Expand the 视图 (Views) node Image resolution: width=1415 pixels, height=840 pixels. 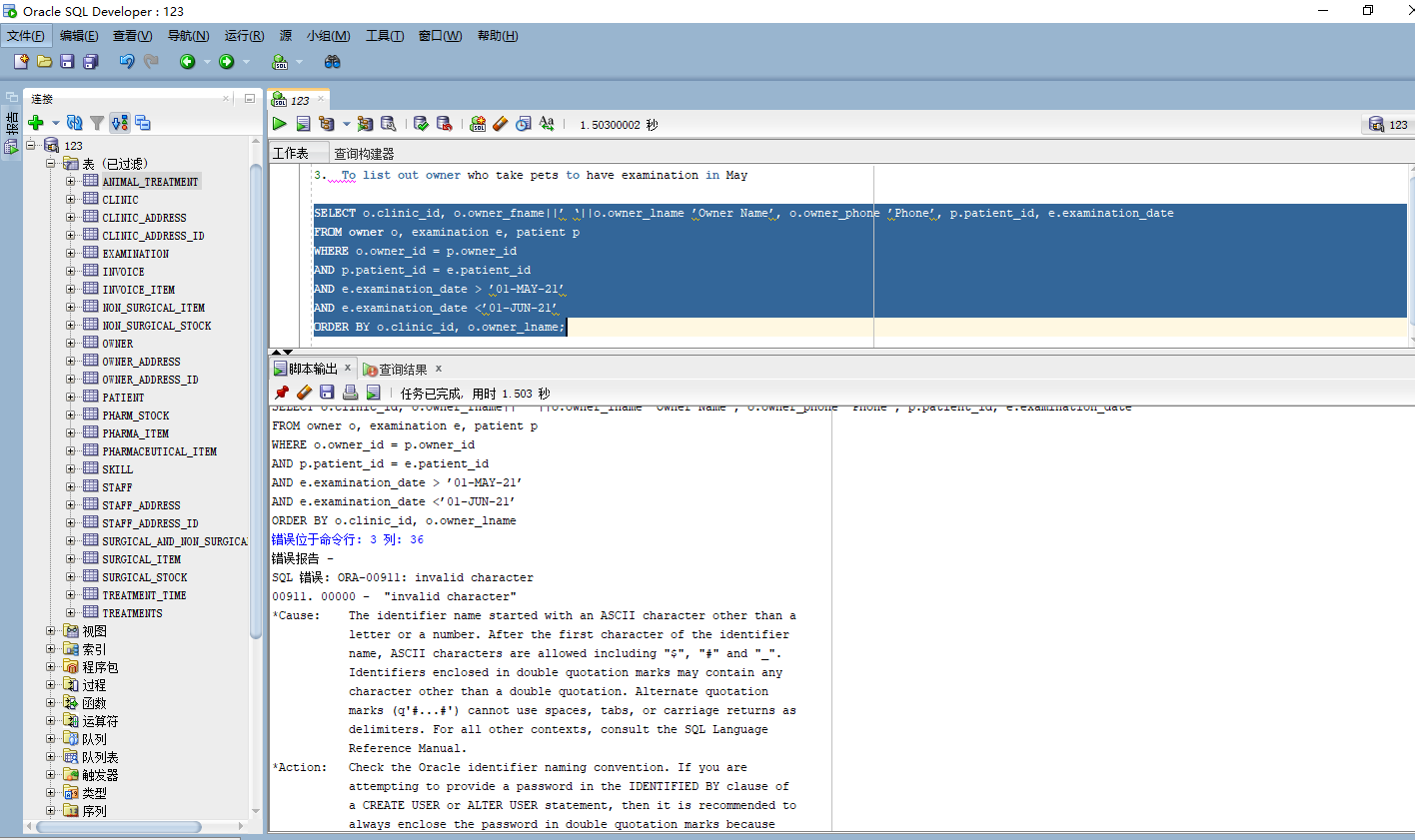pos(51,630)
